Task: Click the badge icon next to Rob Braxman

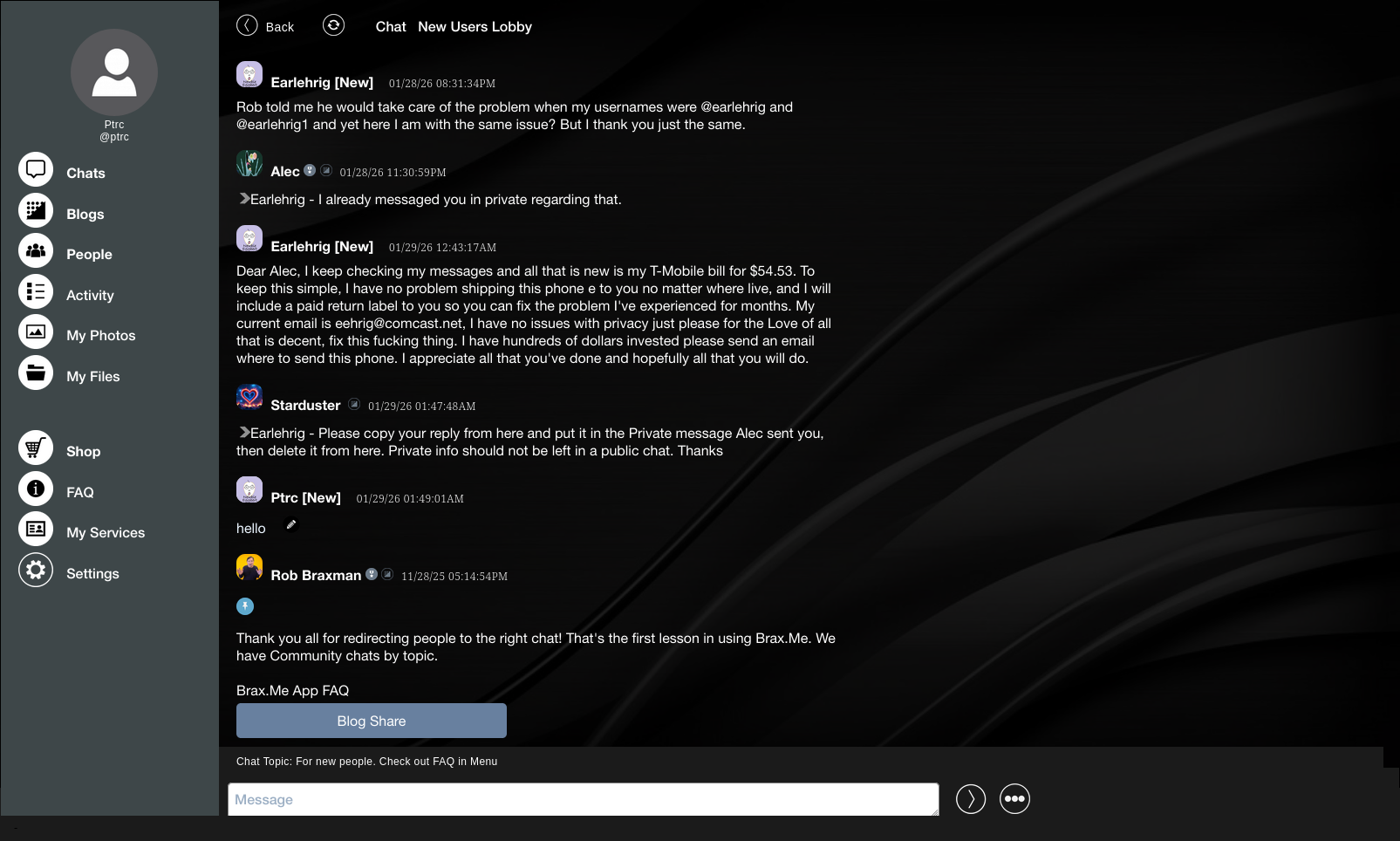Action: pos(372,574)
